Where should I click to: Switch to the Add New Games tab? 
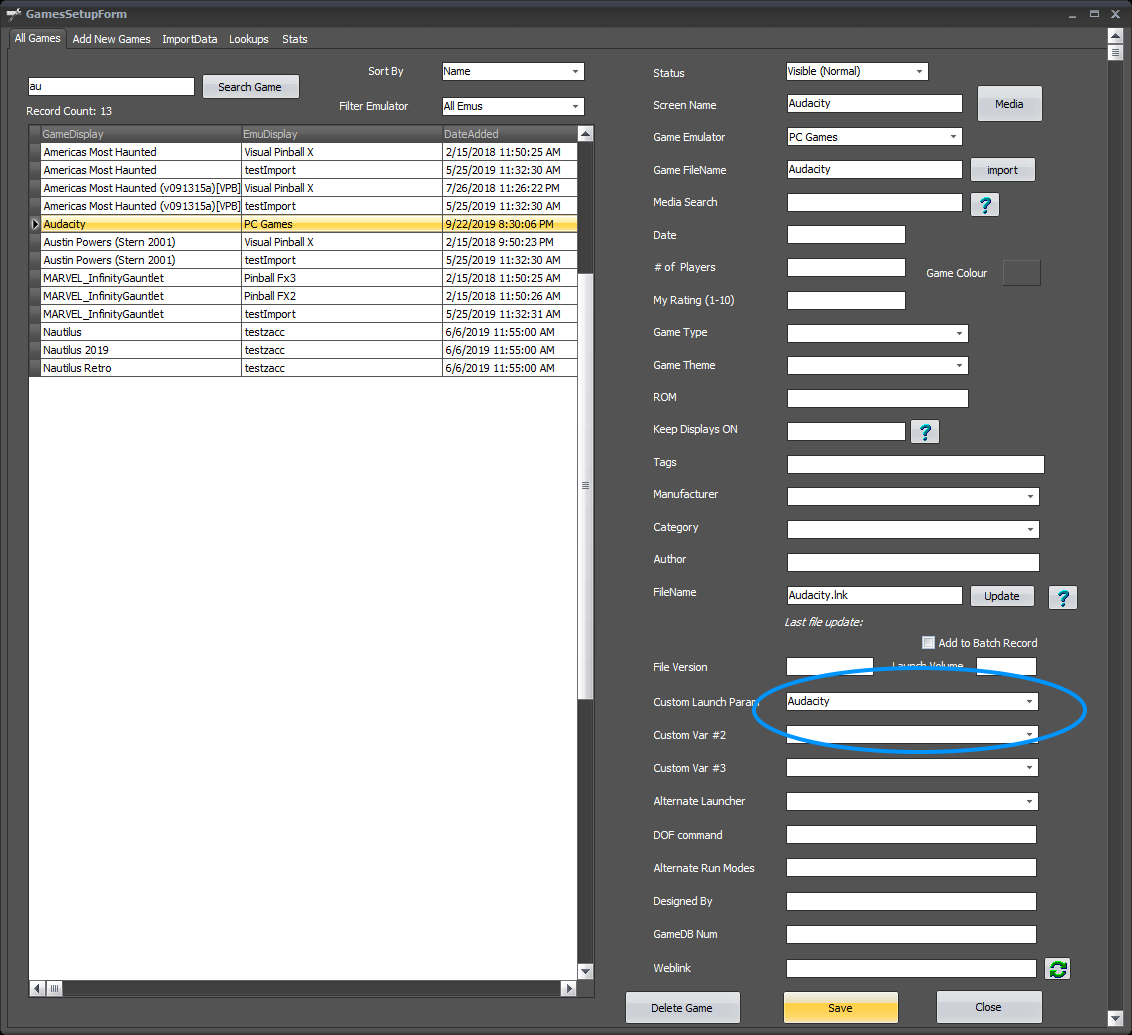111,39
